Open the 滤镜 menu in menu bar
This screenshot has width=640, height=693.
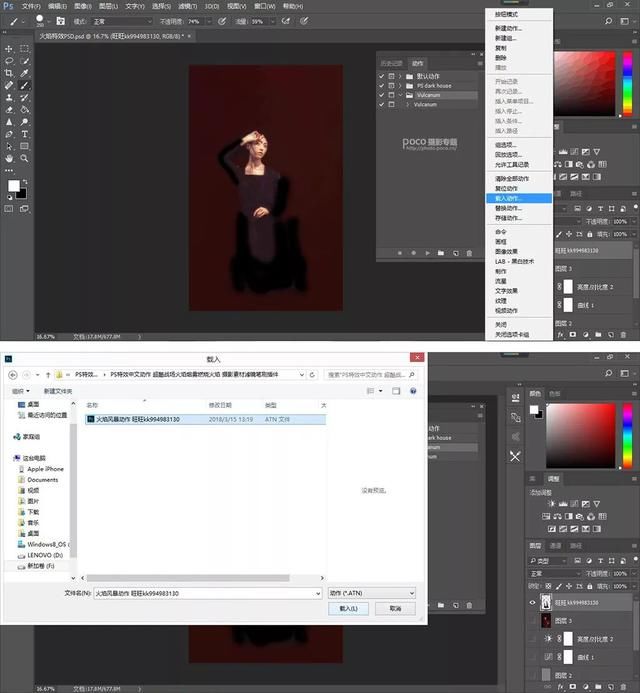pyautogui.click(x=185, y=6)
